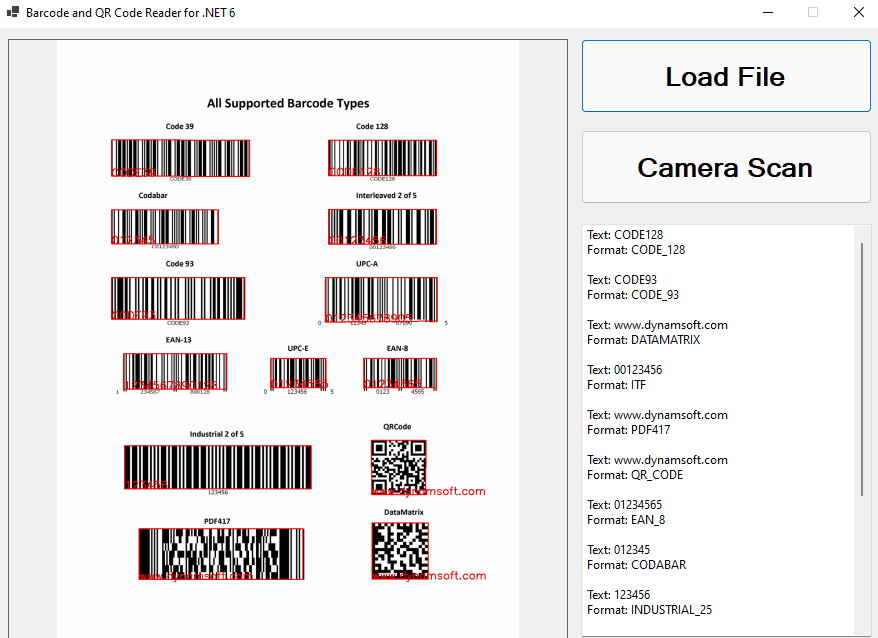Click the 'Format: DATAMATRIX' result line
The height and width of the screenshot is (638, 878).
pyautogui.click(x=643, y=340)
